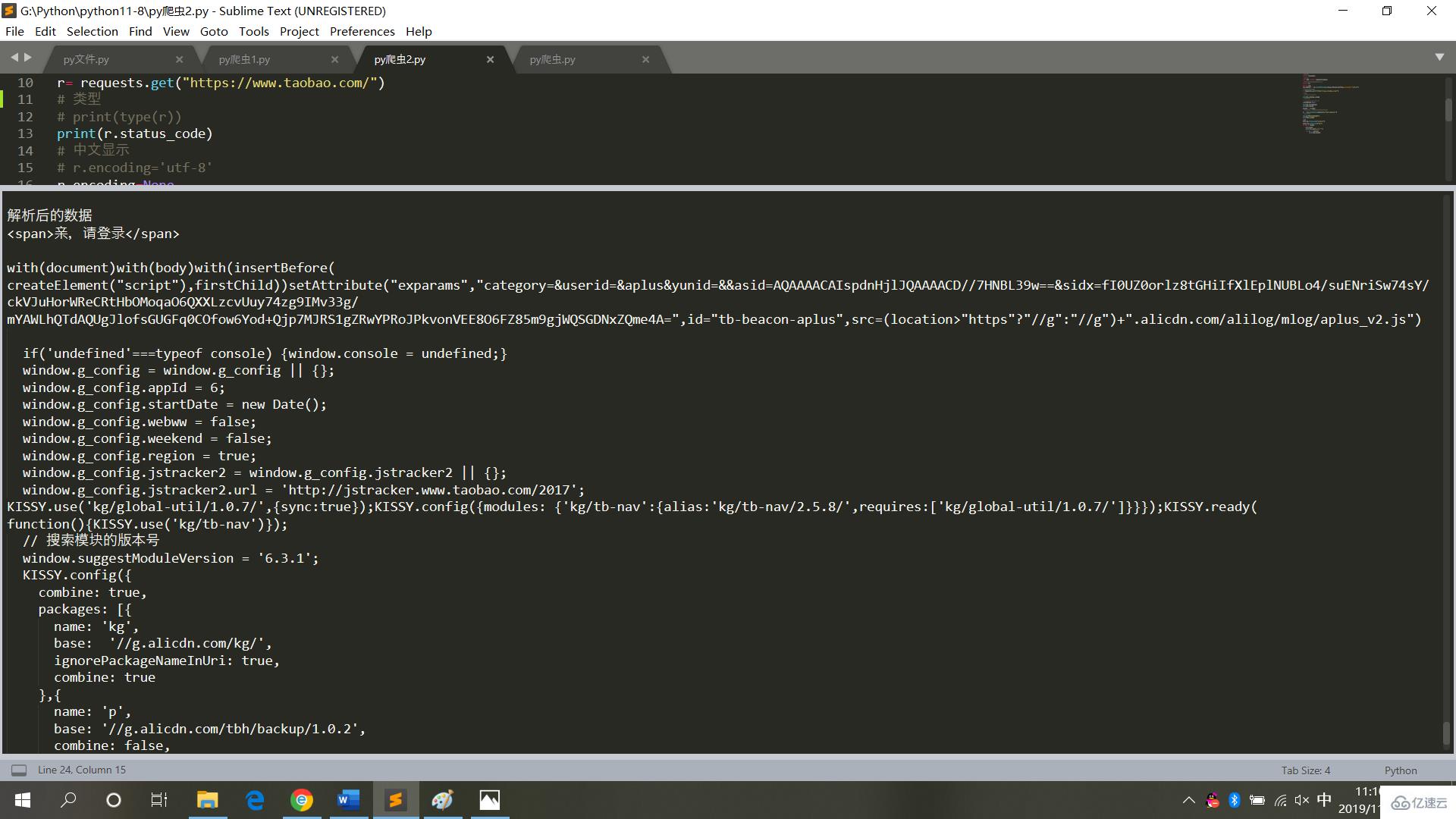Screen dimensions: 1456x819
Task: Open the Help menu
Action: [419, 31]
